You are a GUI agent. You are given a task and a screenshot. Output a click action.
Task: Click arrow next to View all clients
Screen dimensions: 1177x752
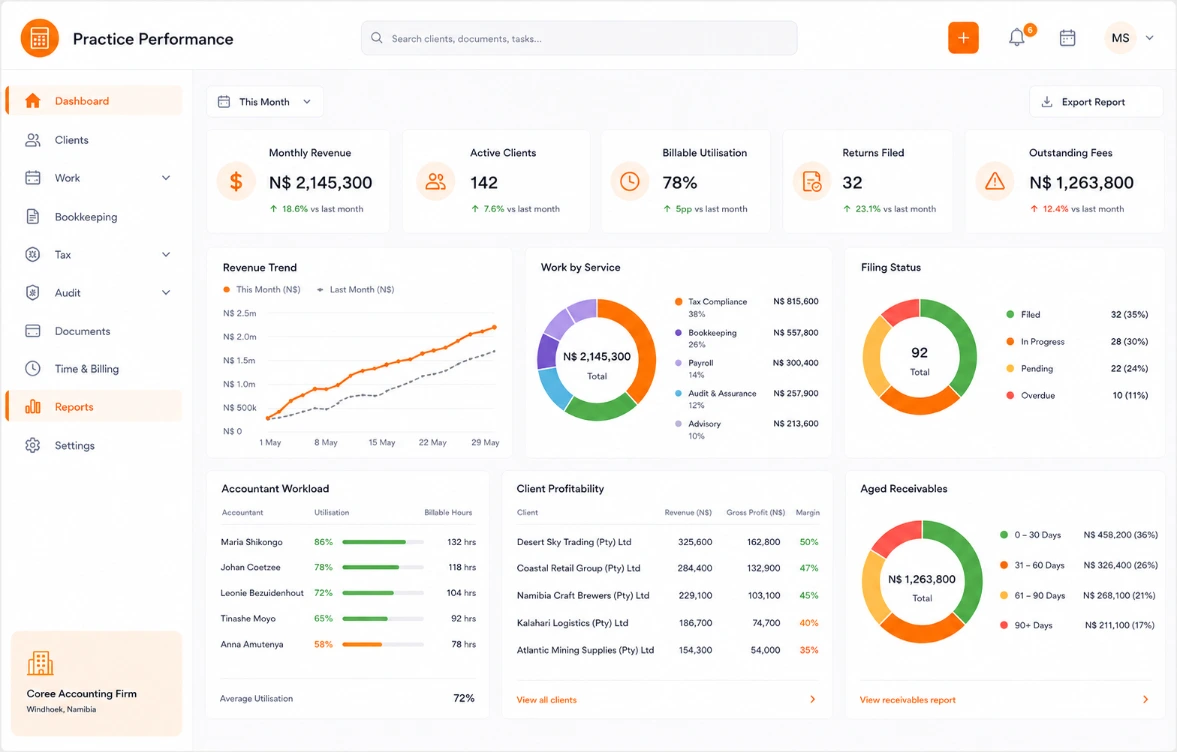click(x=812, y=699)
